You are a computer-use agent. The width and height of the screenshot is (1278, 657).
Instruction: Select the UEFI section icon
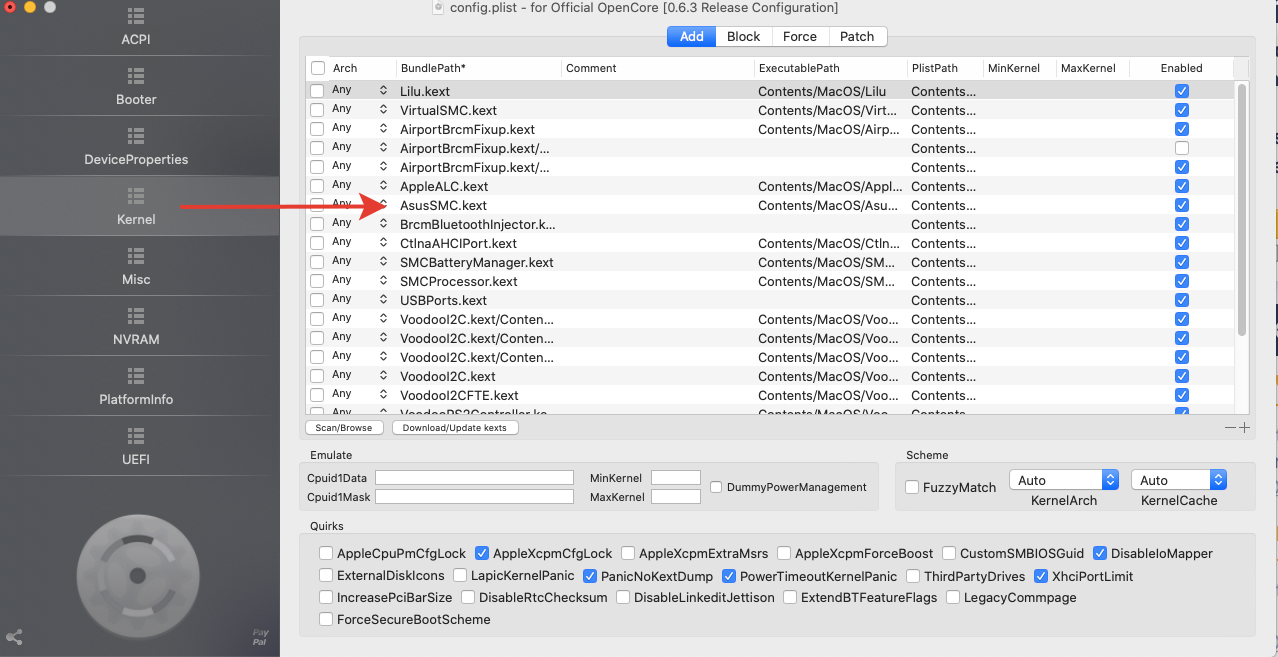coord(136,436)
